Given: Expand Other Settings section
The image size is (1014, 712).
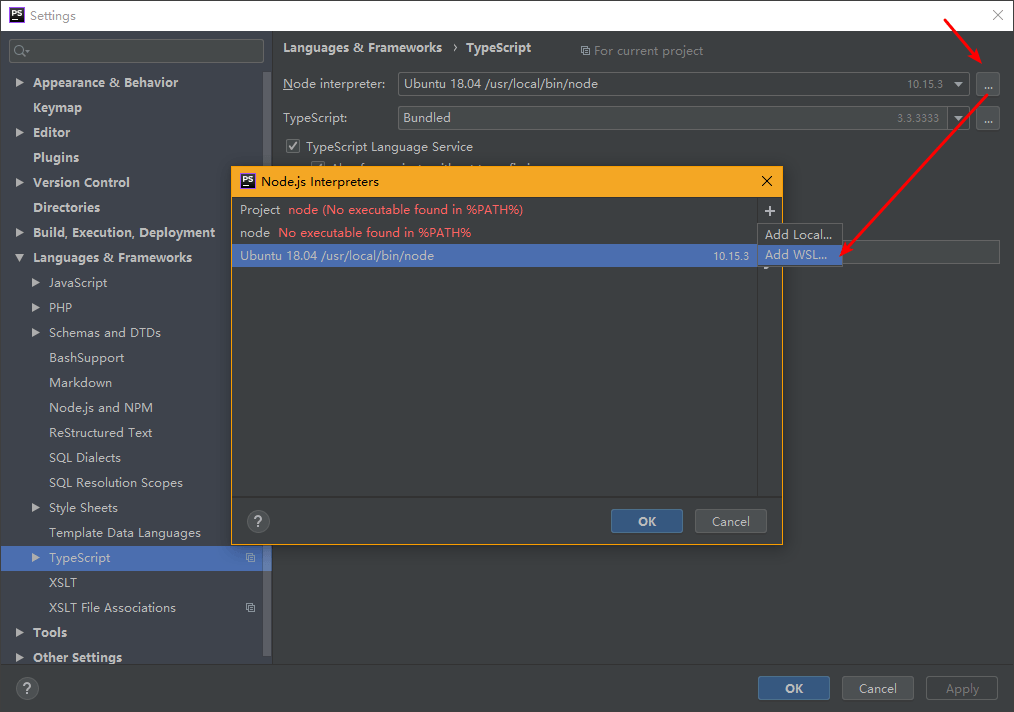Looking at the screenshot, I should (19, 657).
